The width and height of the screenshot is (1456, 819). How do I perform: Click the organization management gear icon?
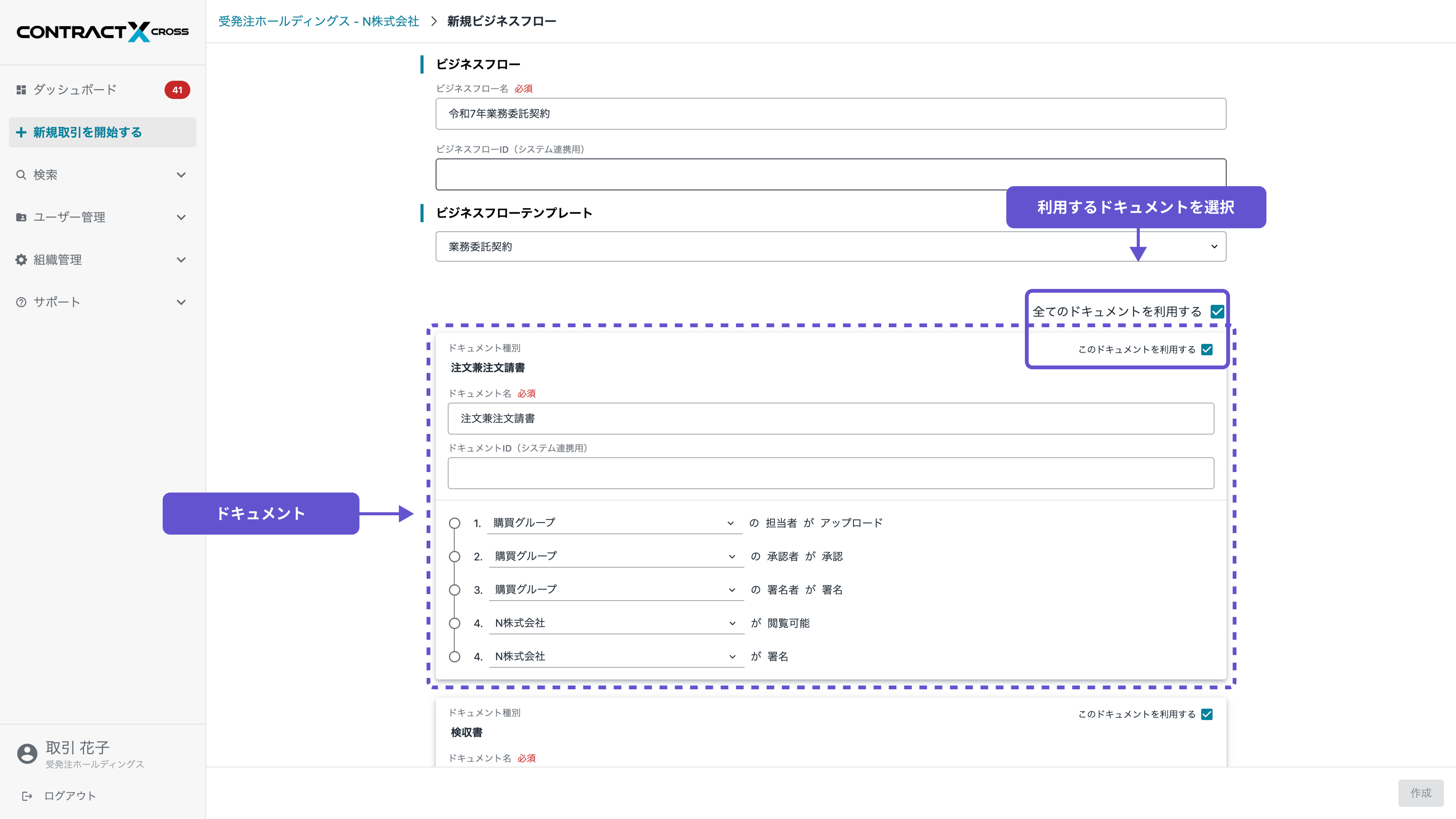pos(21,259)
